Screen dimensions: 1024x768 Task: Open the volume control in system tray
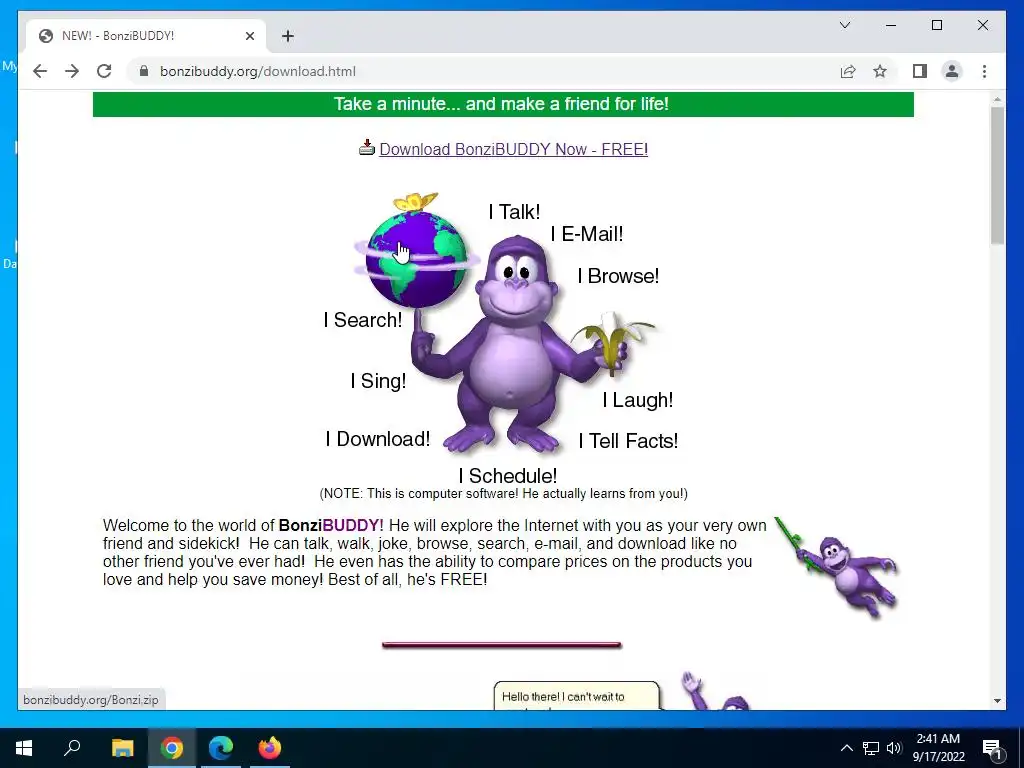894,748
